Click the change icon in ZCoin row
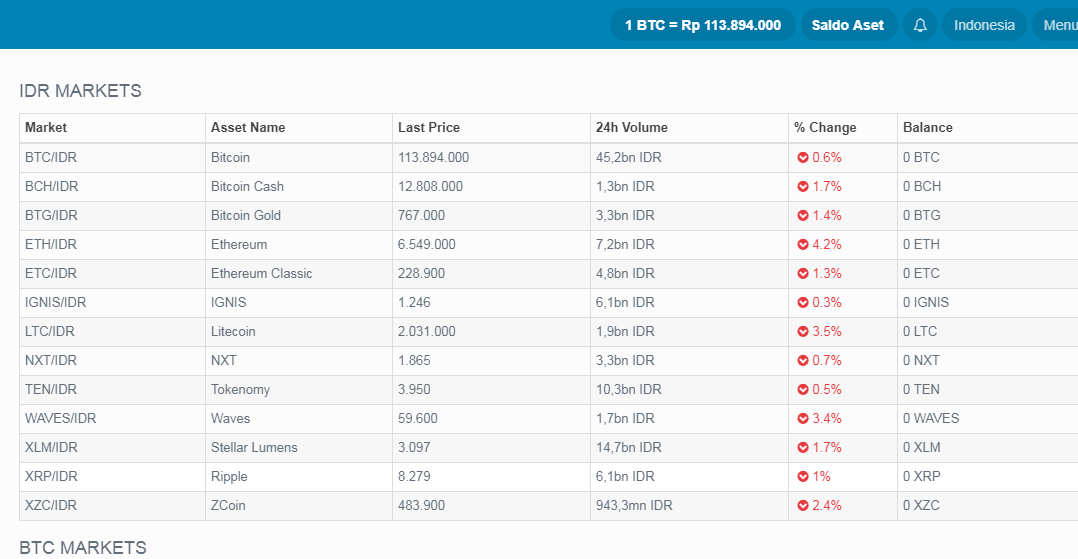1078x559 pixels. click(x=802, y=506)
